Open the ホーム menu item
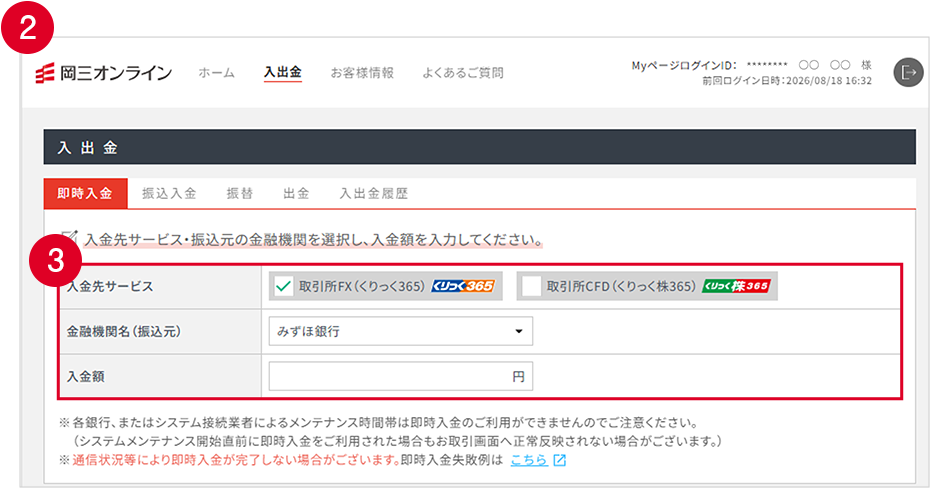Viewport: 930px width, 492px height. pyautogui.click(x=216, y=73)
